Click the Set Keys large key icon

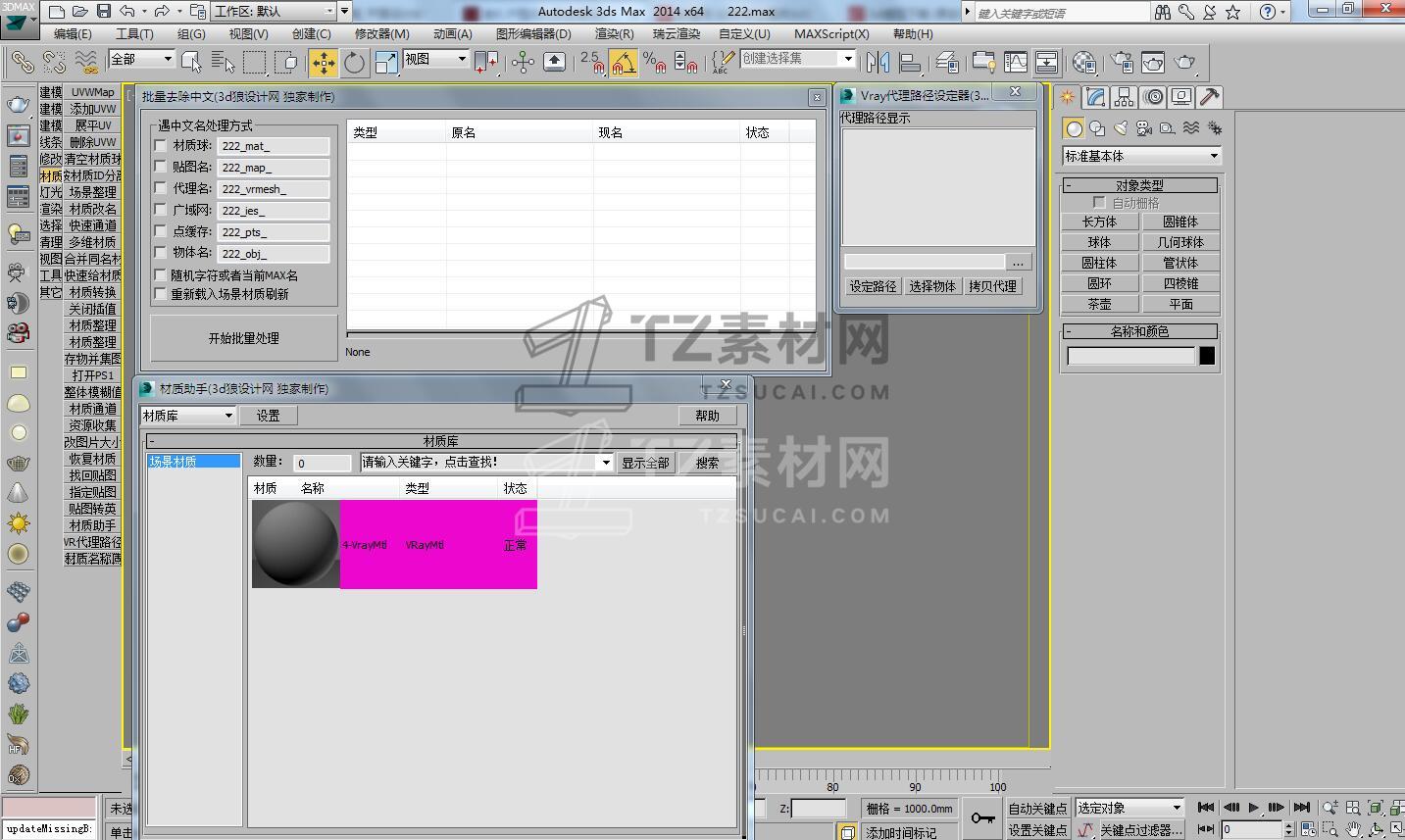(x=982, y=817)
